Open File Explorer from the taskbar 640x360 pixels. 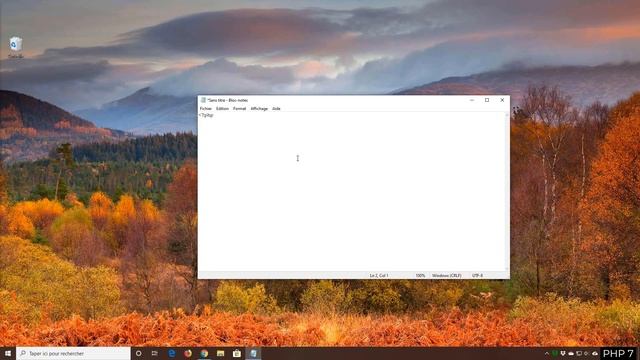[x=220, y=353]
